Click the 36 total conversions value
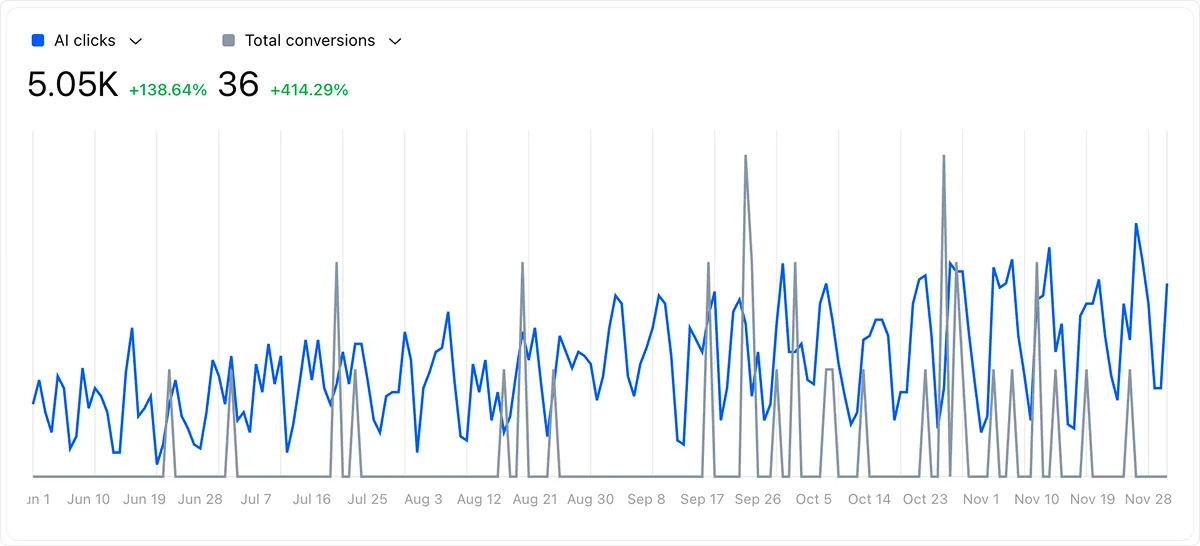This screenshot has width=1200, height=546. click(x=239, y=85)
